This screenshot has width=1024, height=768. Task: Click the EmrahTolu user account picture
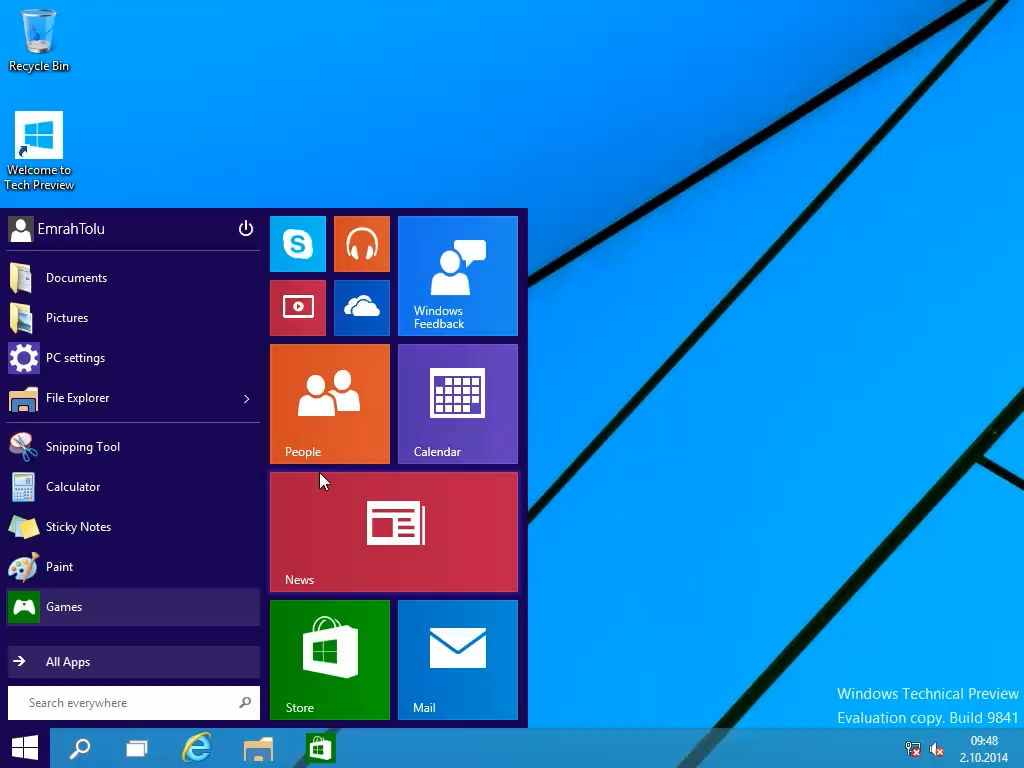(x=21, y=229)
